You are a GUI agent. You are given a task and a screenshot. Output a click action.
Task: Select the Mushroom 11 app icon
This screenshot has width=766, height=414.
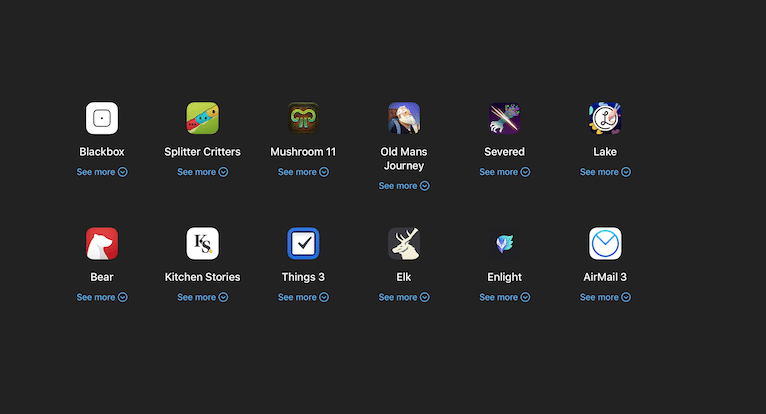(x=303, y=118)
